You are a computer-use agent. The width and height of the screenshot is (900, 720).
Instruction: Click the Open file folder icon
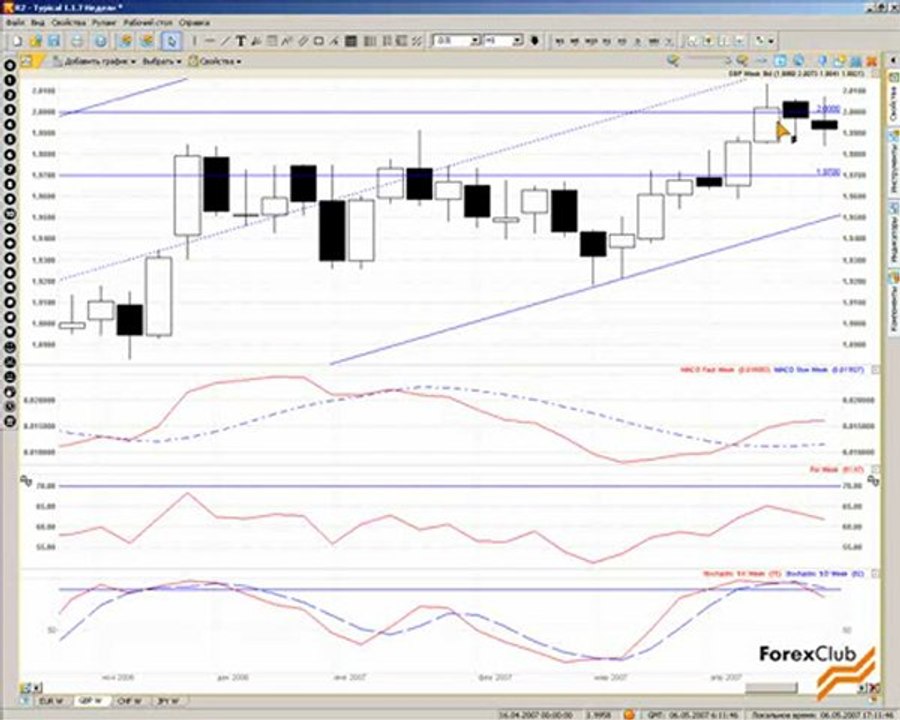(36, 41)
